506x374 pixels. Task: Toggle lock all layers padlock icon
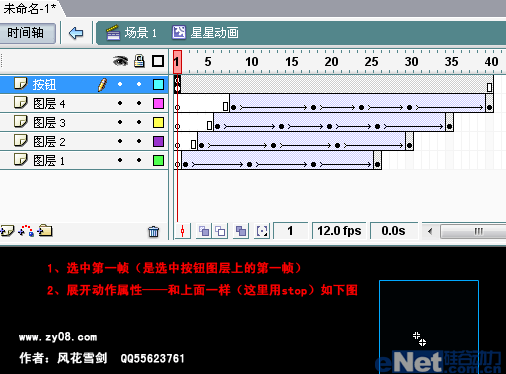tap(139, 61)
